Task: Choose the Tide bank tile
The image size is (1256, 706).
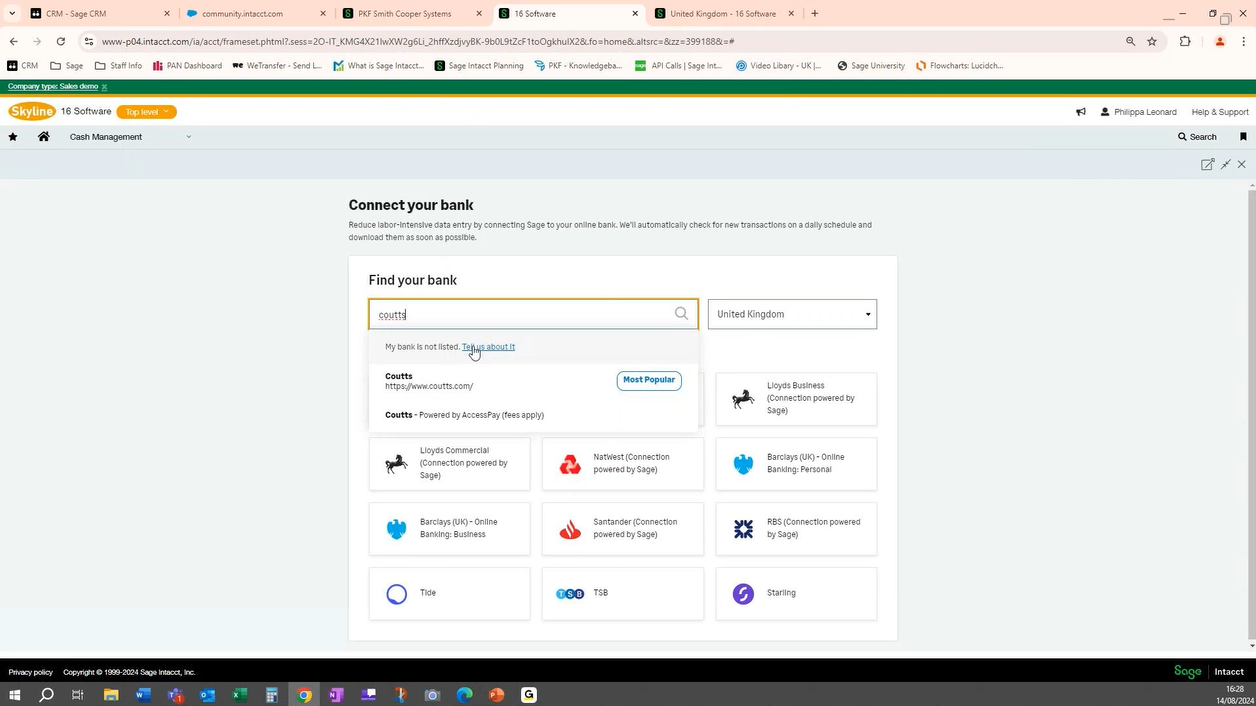Action: pos(450,594)
